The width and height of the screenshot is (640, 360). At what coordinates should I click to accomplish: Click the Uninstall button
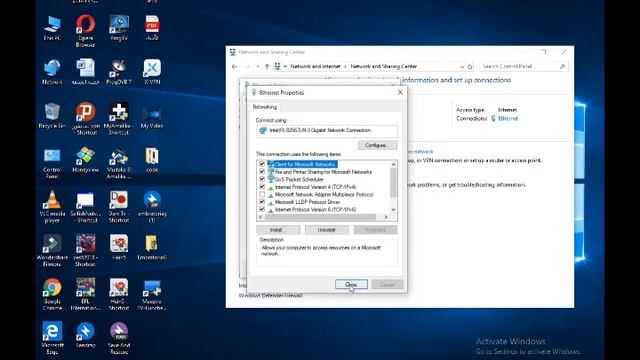tap(327, 230)
